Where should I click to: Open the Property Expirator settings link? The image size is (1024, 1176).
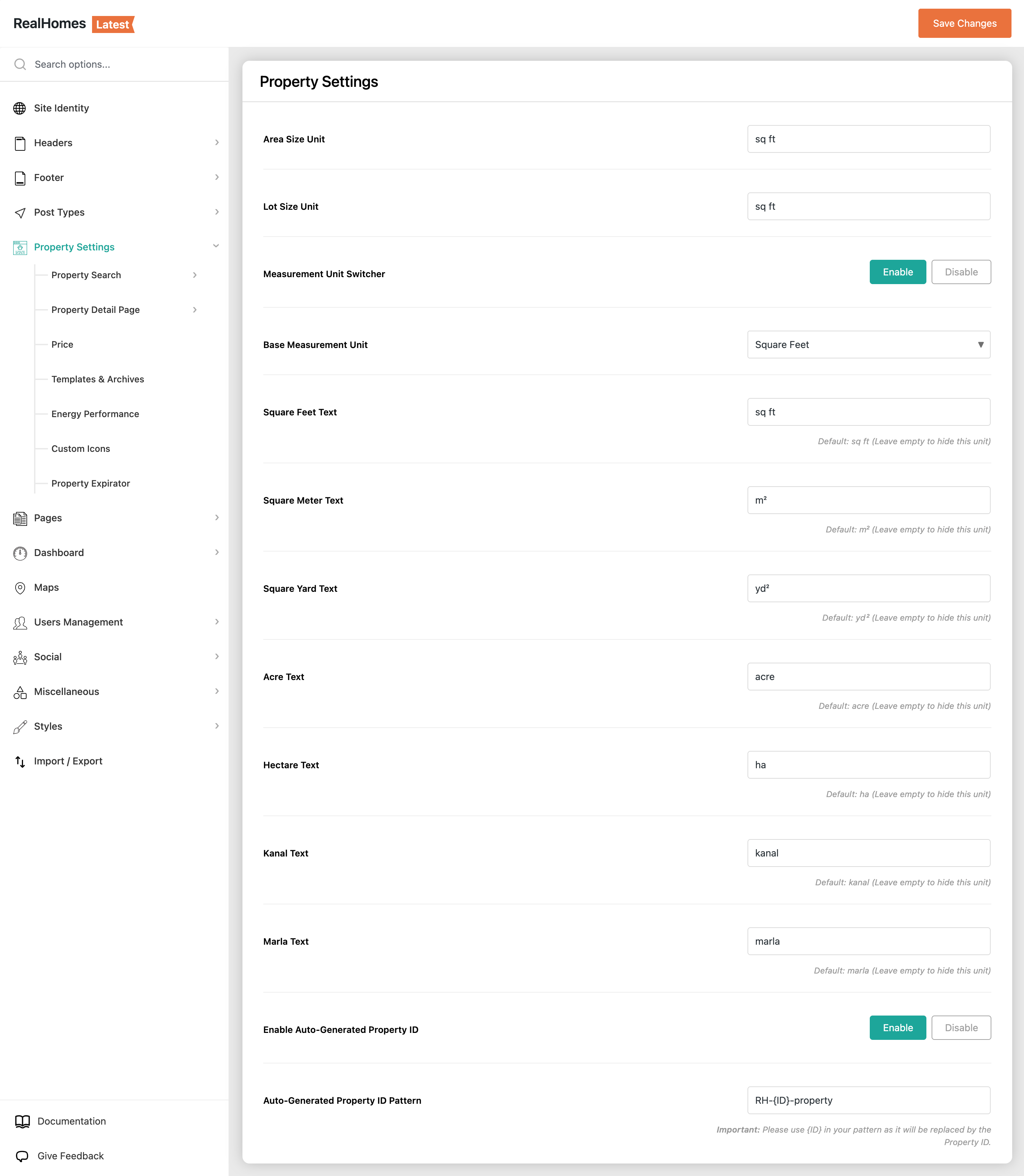90,483
